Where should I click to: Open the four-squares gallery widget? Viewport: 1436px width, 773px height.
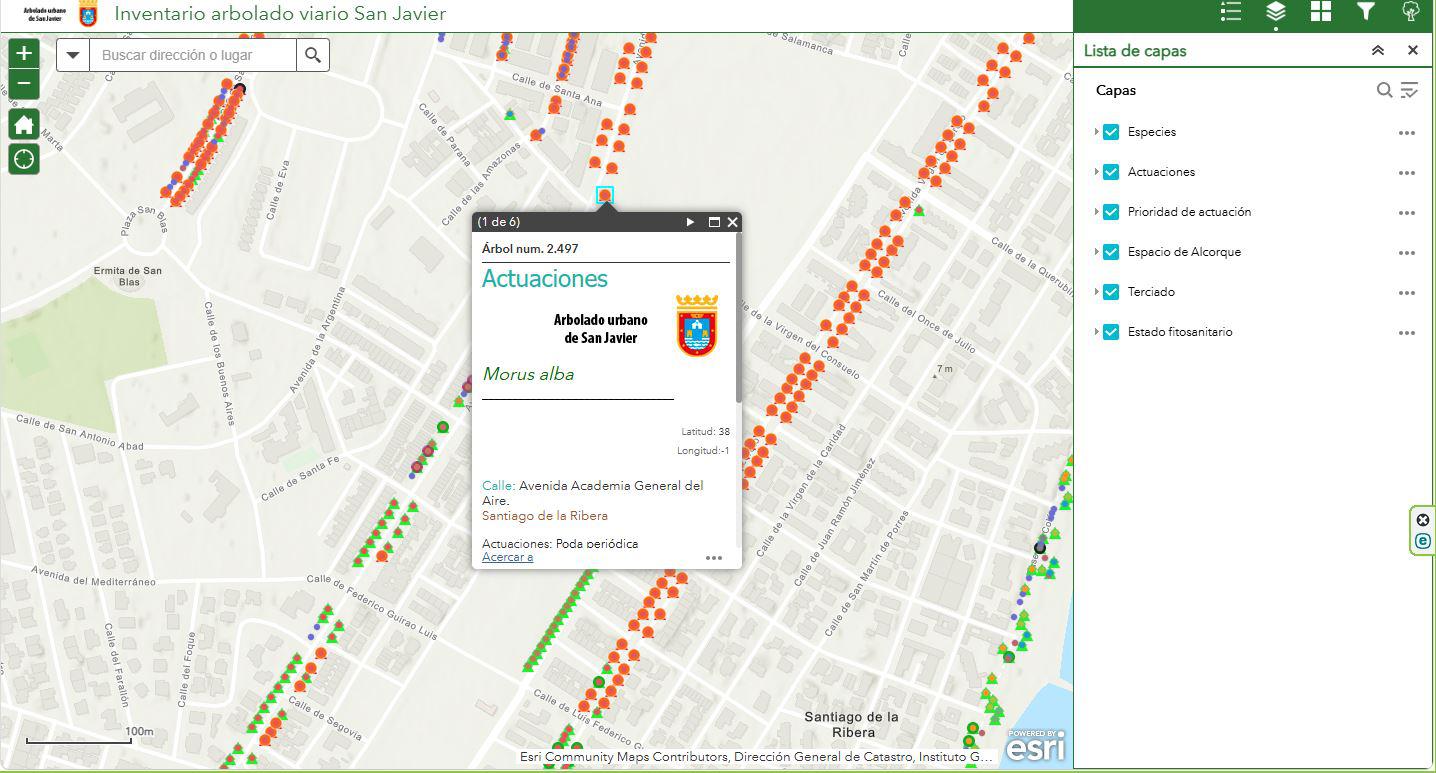(1321, 12)
